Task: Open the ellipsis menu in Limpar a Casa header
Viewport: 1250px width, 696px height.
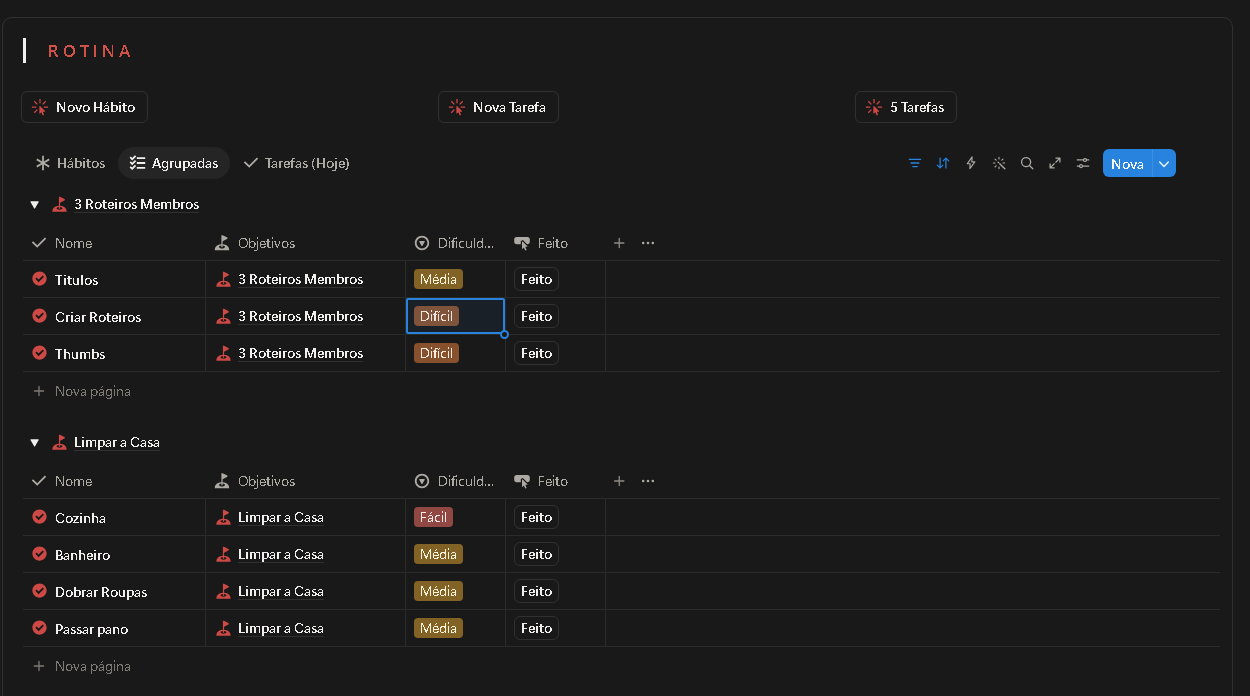Action: 648,481
